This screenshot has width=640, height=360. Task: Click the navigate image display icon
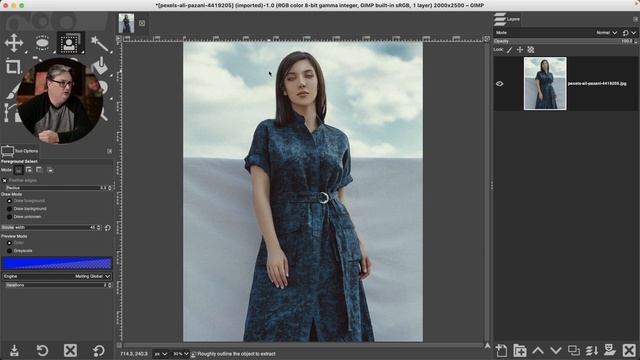487,346
